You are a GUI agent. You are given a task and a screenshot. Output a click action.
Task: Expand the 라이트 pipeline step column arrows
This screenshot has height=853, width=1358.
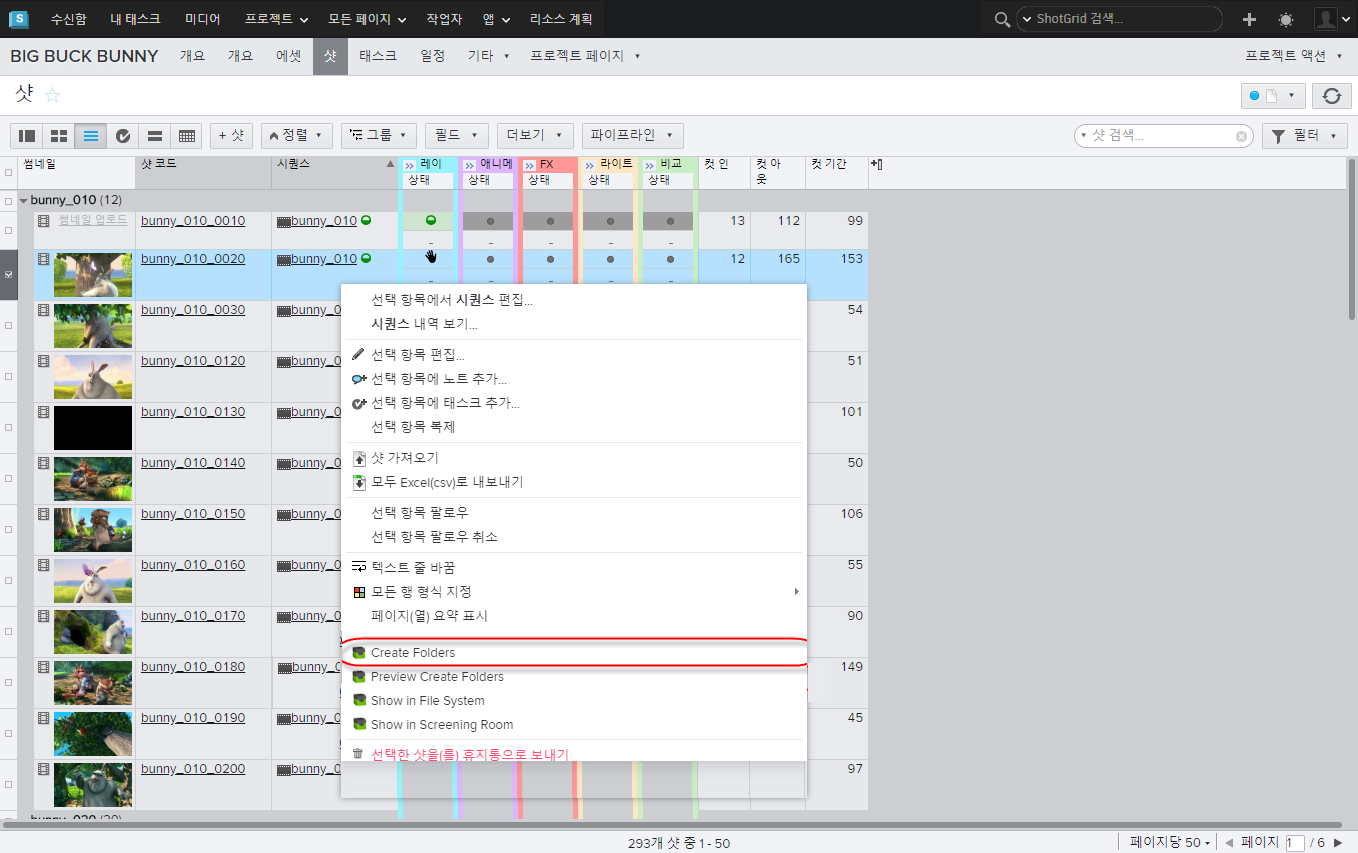point(590,165)
